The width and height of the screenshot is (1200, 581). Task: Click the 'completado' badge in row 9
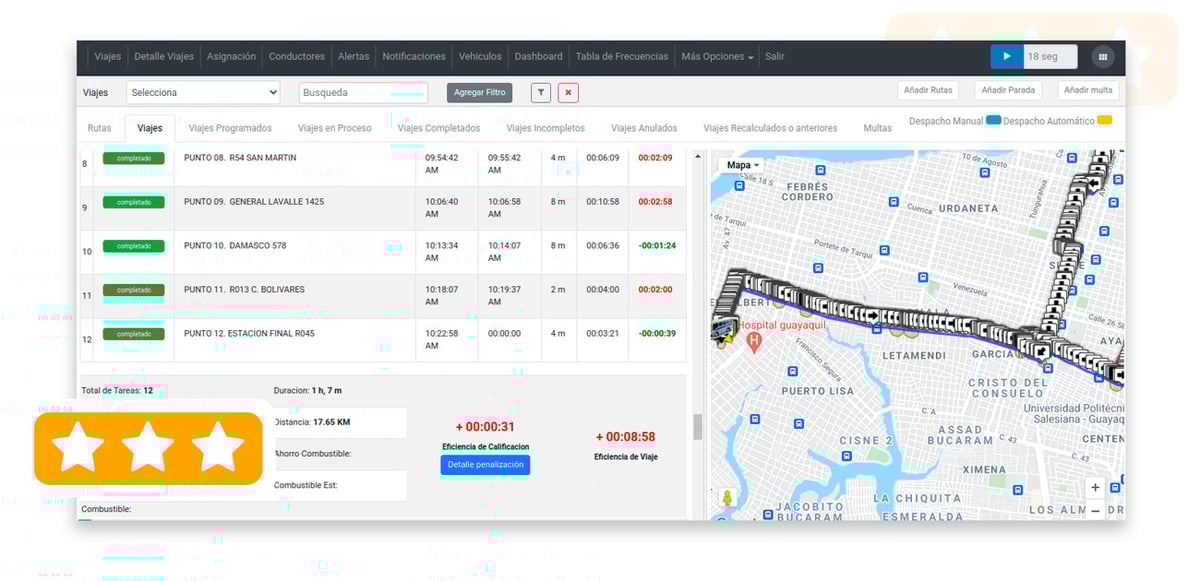tap(134, 202)
